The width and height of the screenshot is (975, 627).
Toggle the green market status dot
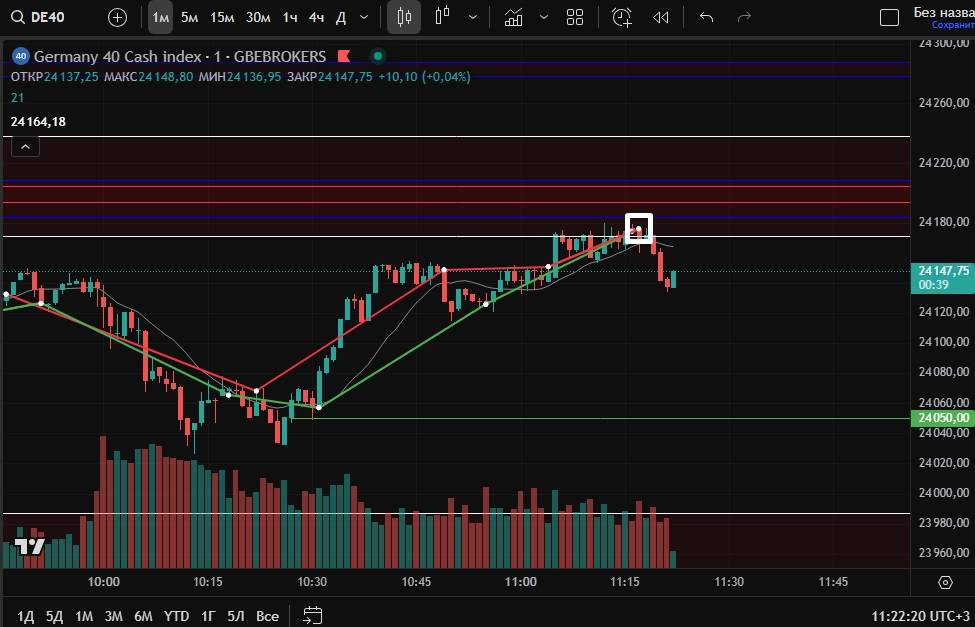click(x=377, y=56)
